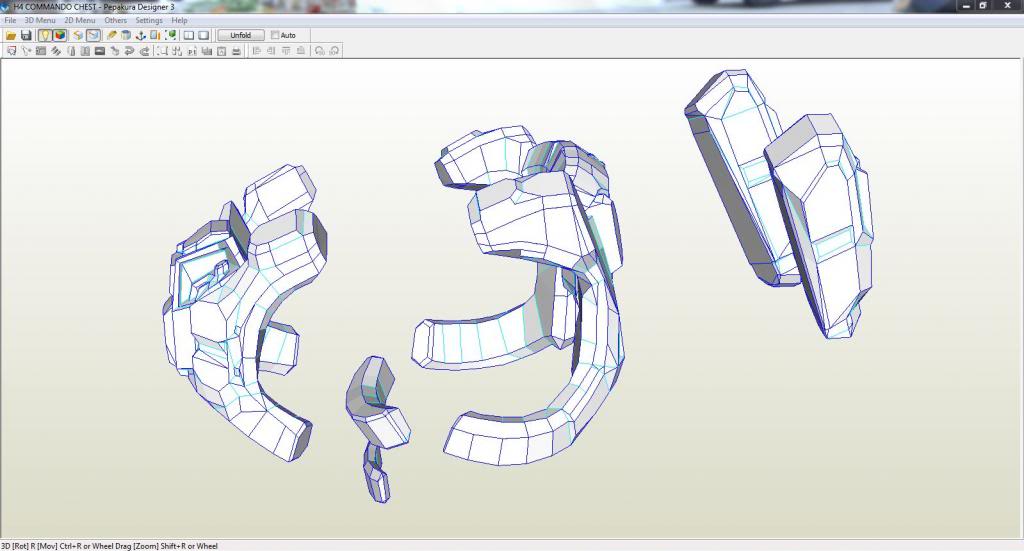Click the blue and orange panel icon
1024x551 pixels.
coord(155,35)
